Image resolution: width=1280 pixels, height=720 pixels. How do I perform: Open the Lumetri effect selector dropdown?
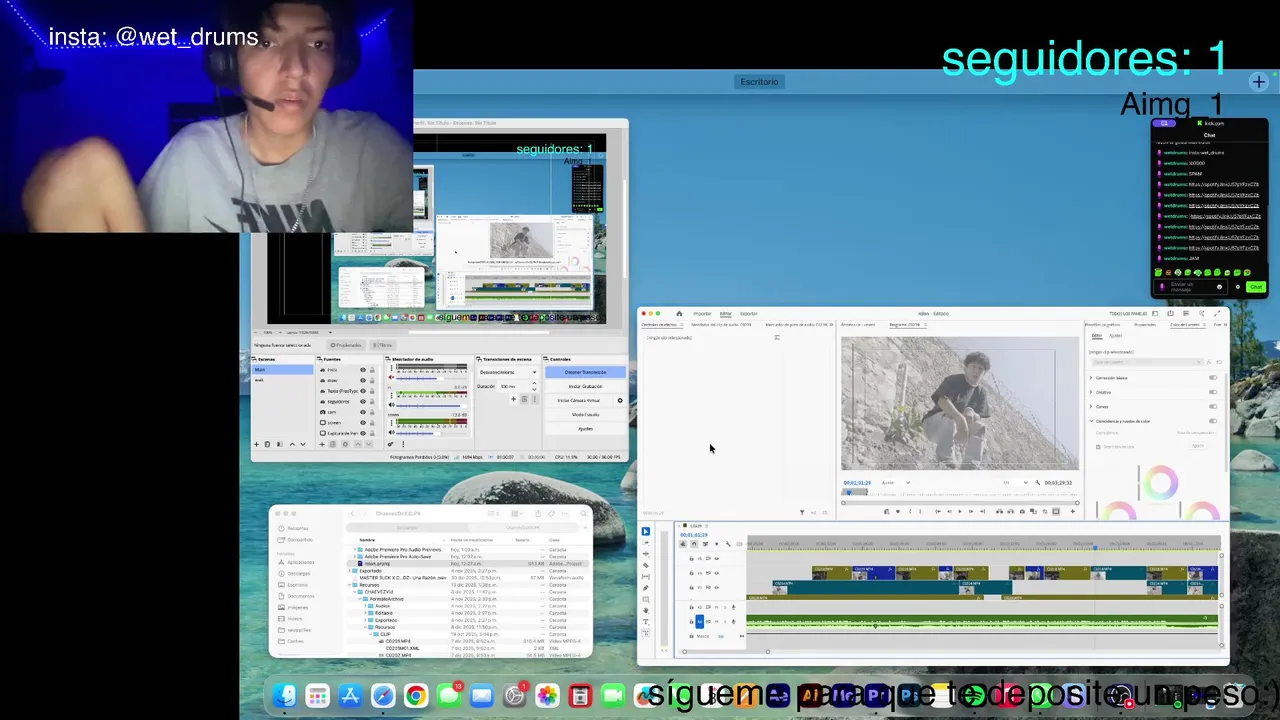1147,362
